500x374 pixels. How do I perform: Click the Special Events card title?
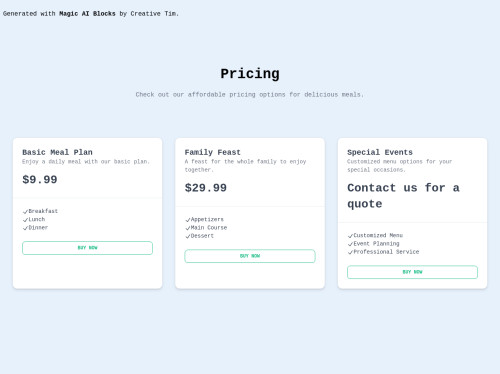[380, 152]
